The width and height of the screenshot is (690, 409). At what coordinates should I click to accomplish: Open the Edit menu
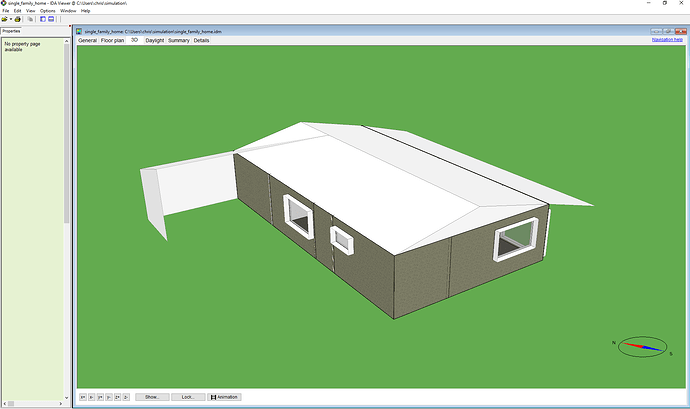[x=18, y=11]
